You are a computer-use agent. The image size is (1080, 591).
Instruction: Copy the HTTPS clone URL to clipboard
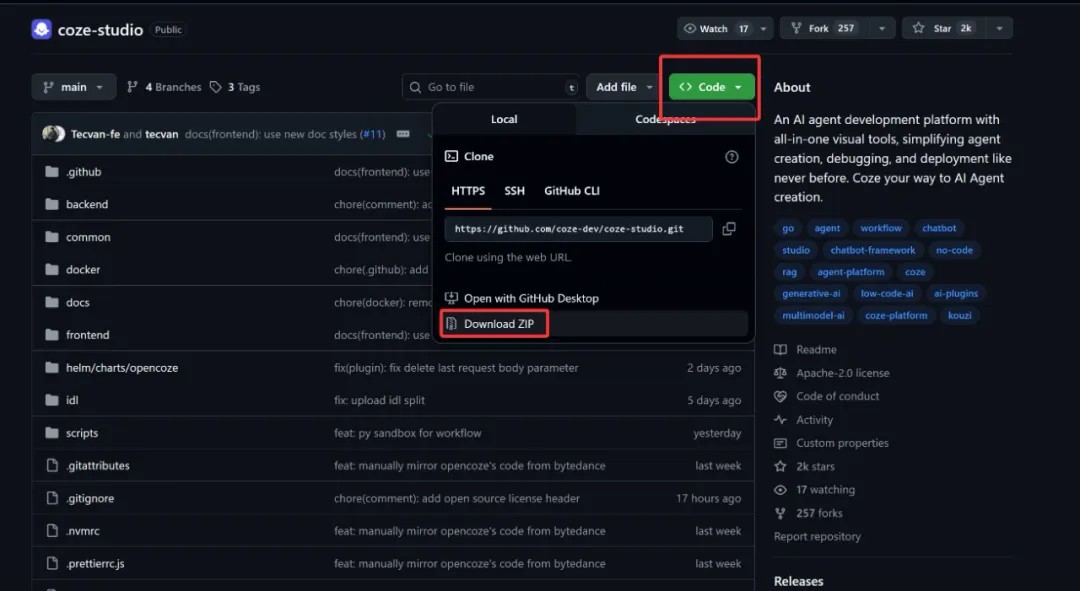click(x=729, y=229)
